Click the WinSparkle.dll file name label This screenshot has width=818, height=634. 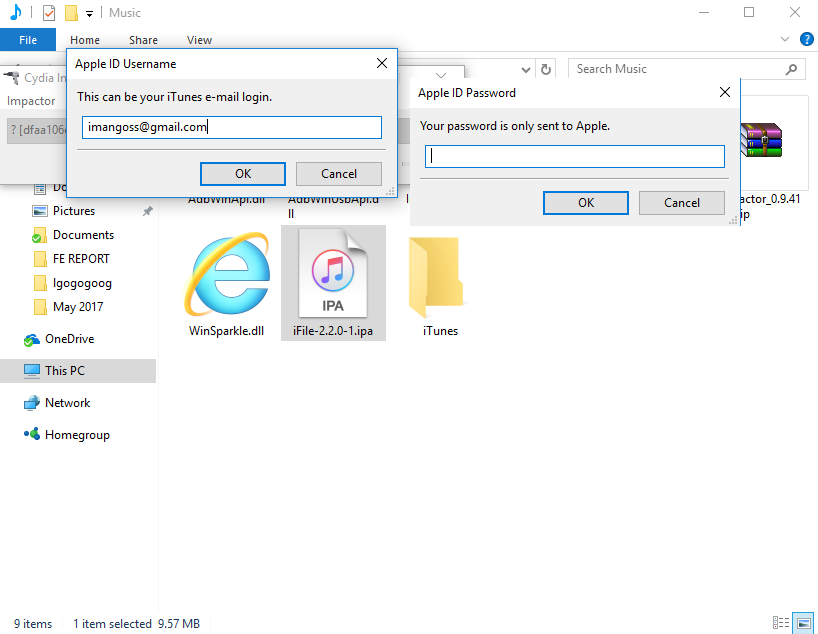pos(226,331)
